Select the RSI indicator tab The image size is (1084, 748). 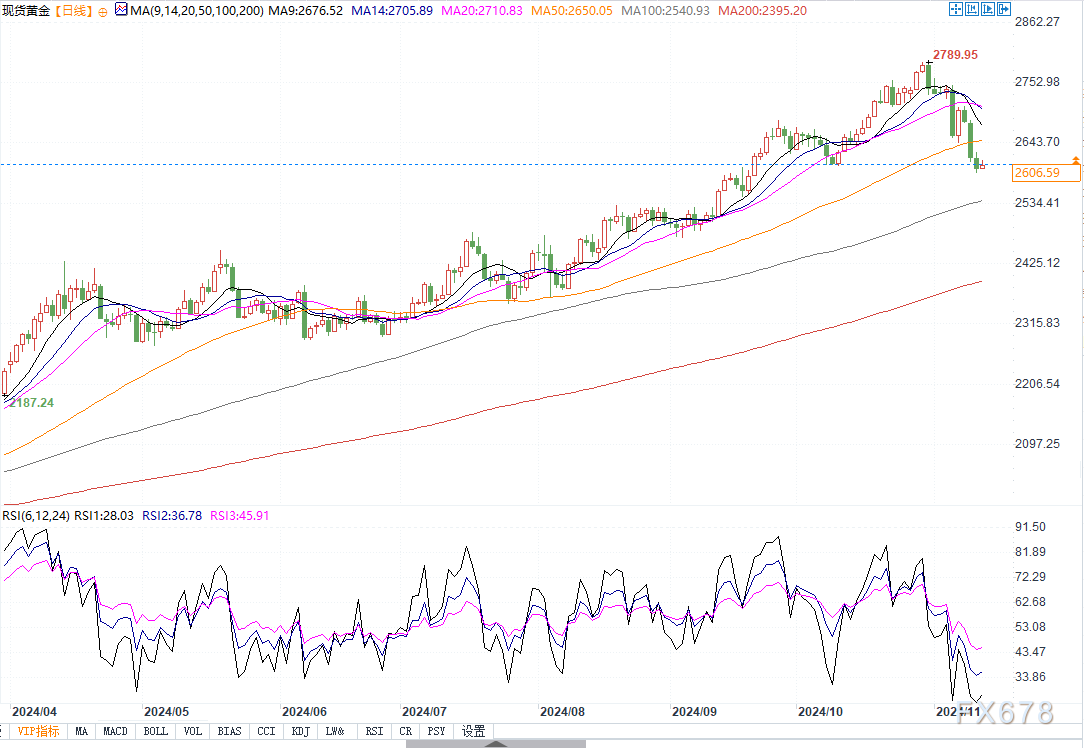(x=373, y=731)
